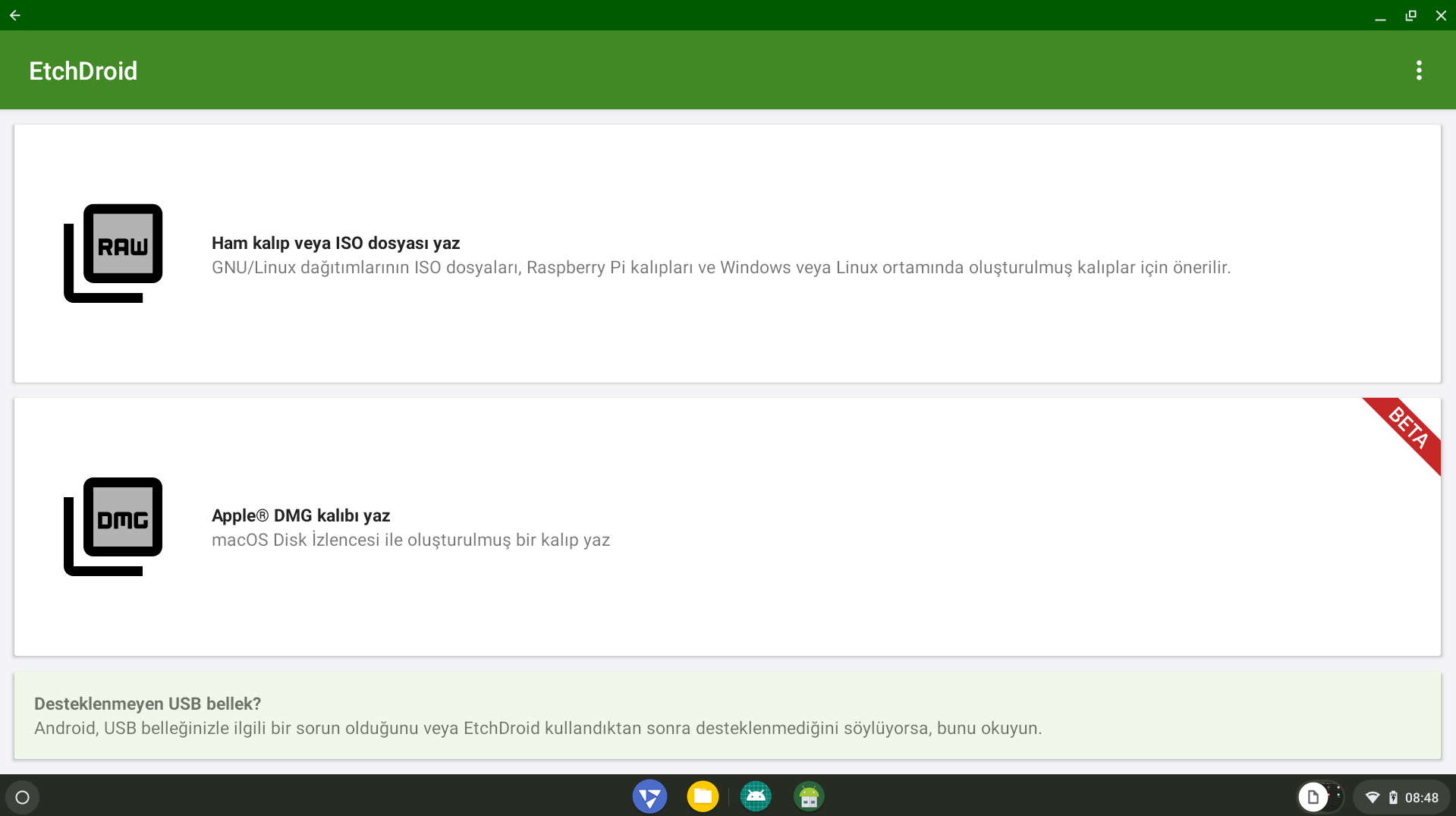1456x816 pixels.
Task: Click the GNU/Linux ISO description text
Action: (x=721, y=267)
